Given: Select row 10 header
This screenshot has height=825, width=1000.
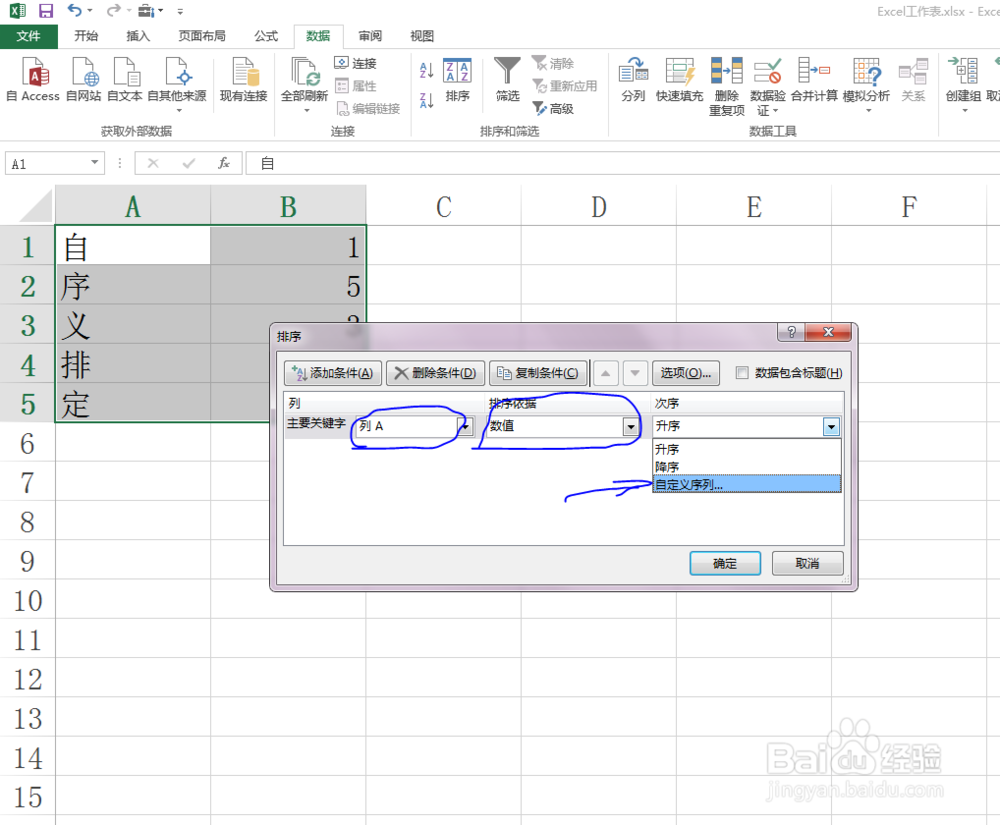Looking at the screenshot, I should click(x=27, y=601).
